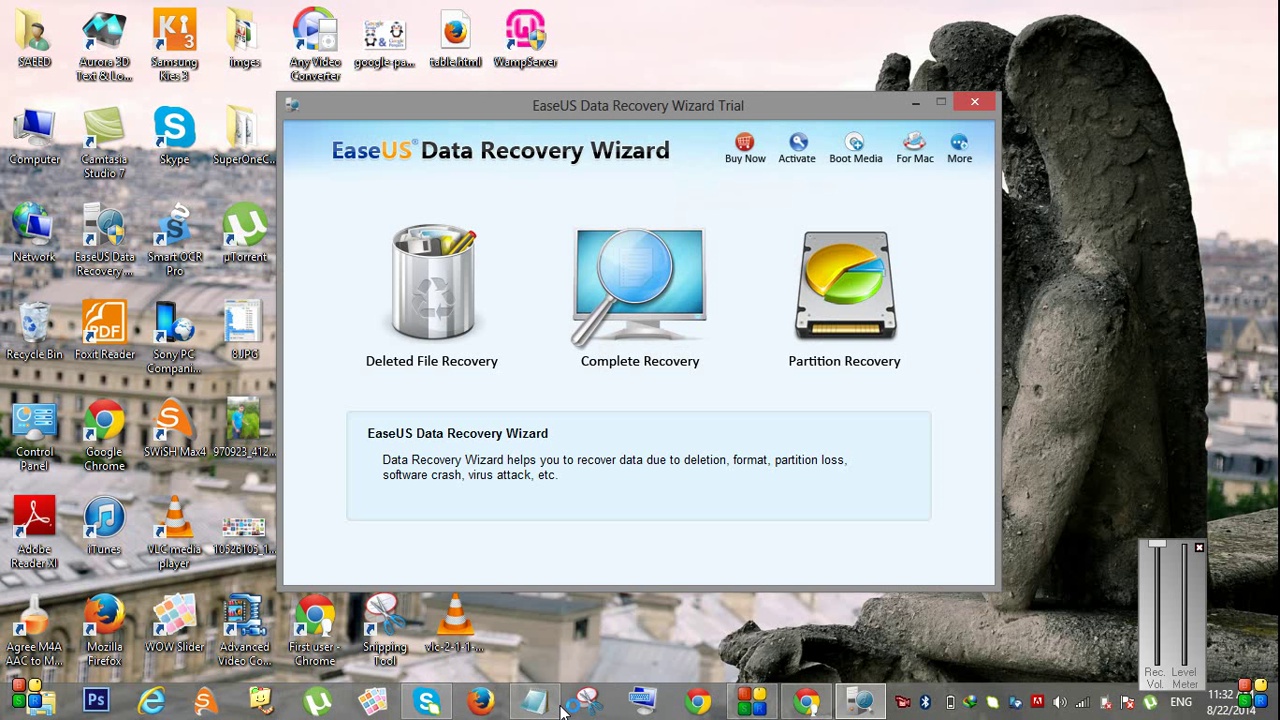This screenshot has width=1280, height=720.
Task: Click µTorrent icon in taskbar
Action: tap(317, 701)
